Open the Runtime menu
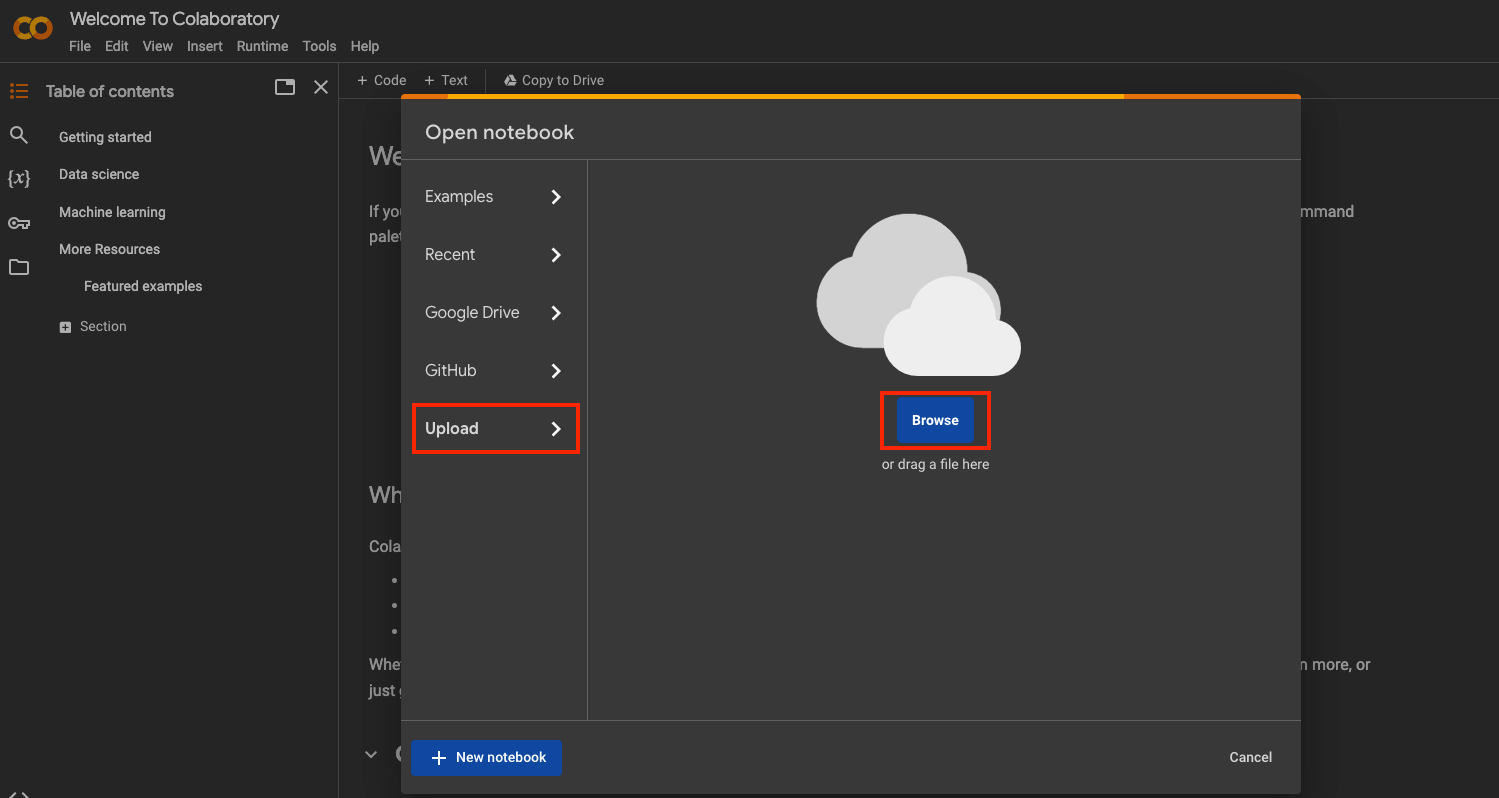1499x798 pixels. pyautogui.click(x=262, y=46)
